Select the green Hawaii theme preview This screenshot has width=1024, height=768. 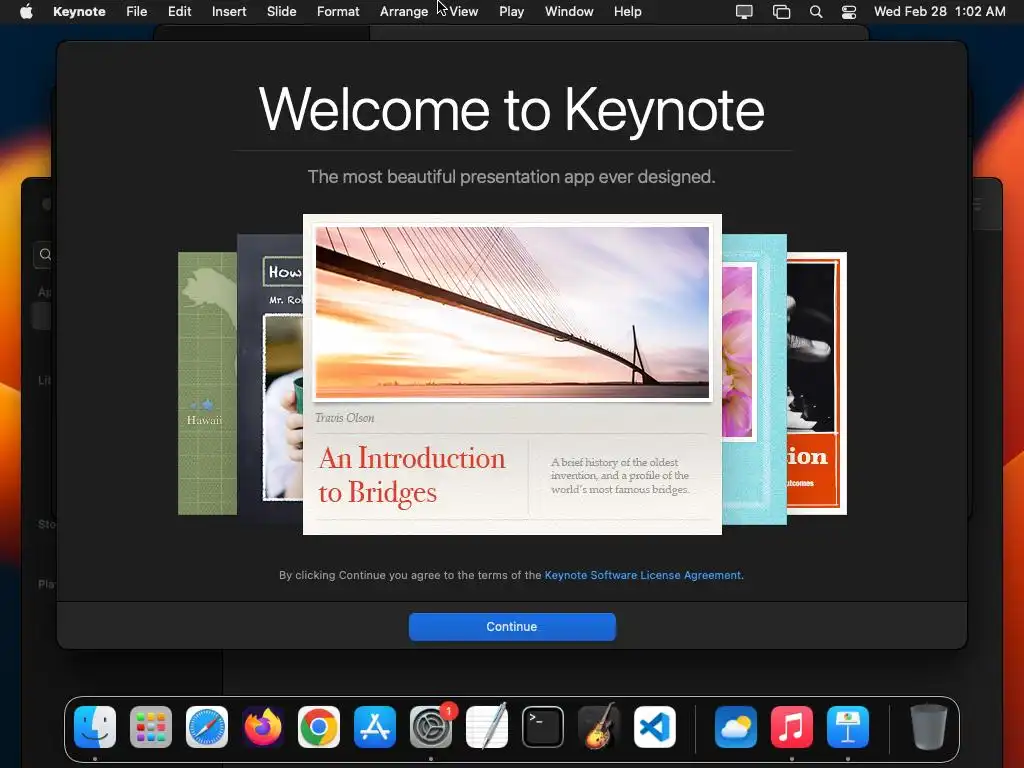tap(207, 383)
